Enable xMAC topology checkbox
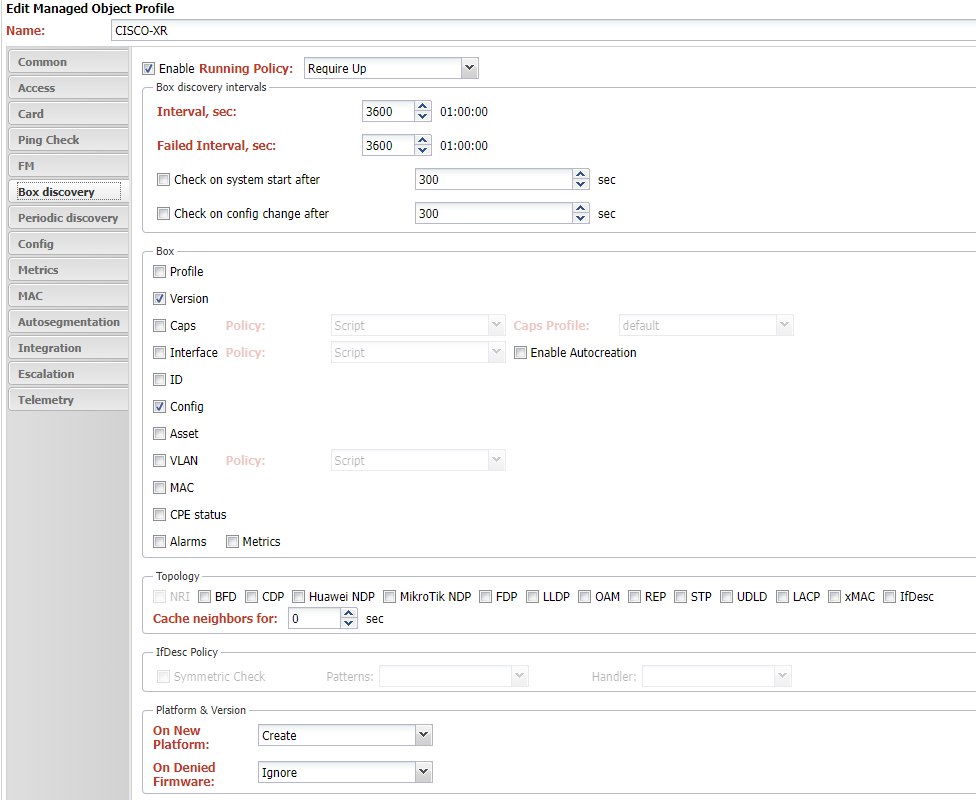This screenshot has height=800, width=976. pyautogui.click(x=834, y=596)
